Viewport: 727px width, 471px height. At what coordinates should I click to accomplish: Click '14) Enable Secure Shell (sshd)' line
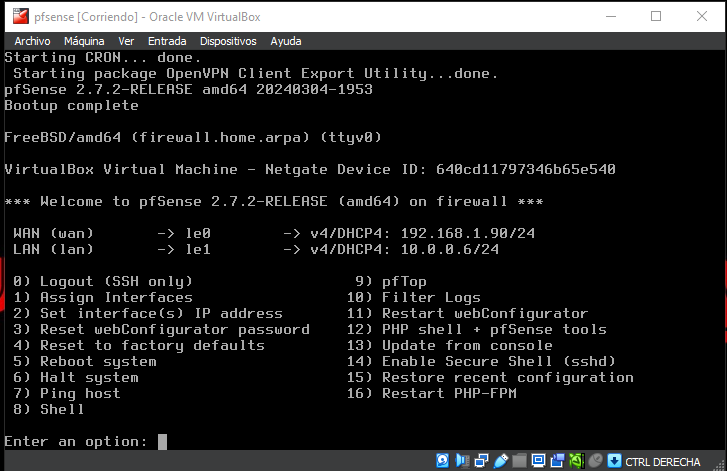[x=481, y=362]
